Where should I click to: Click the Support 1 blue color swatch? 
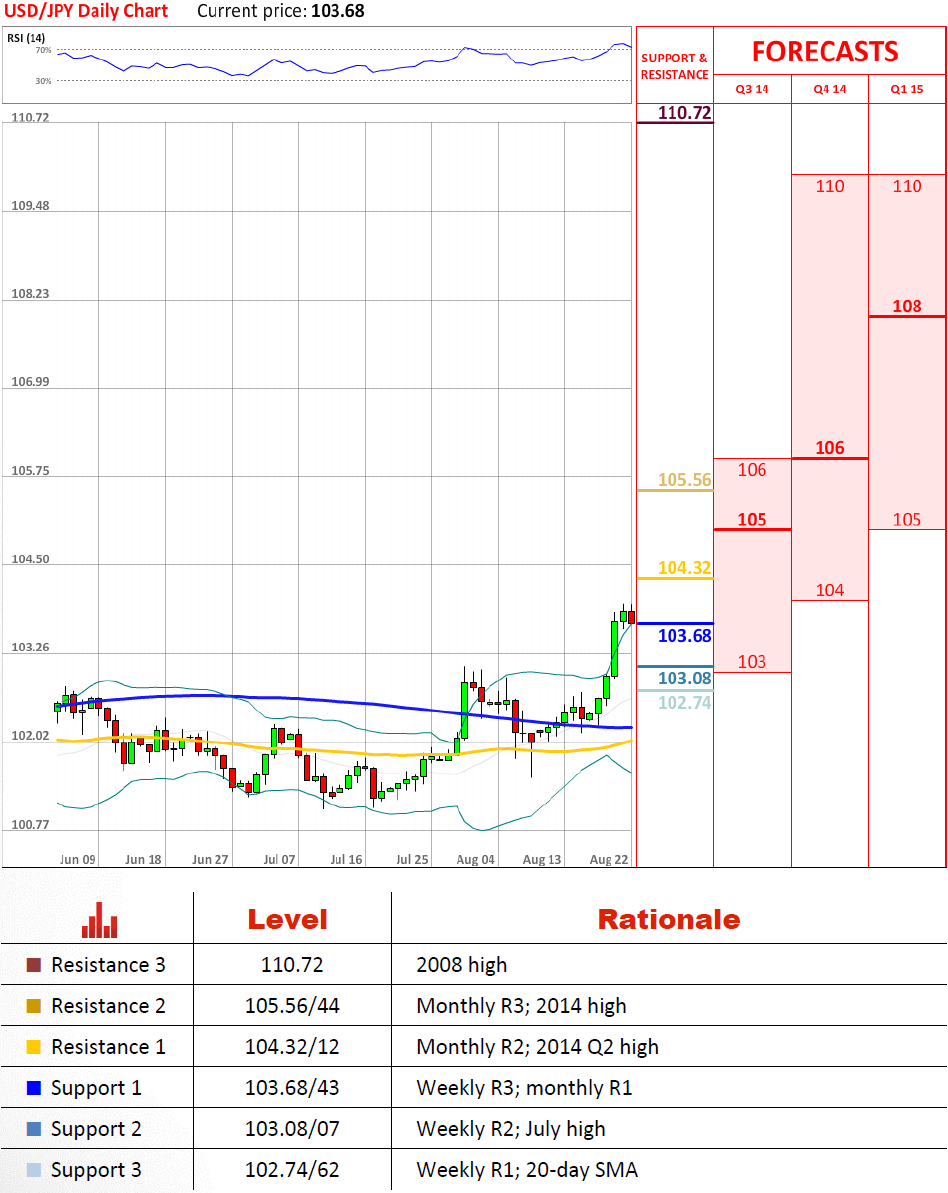point(33,1088)
